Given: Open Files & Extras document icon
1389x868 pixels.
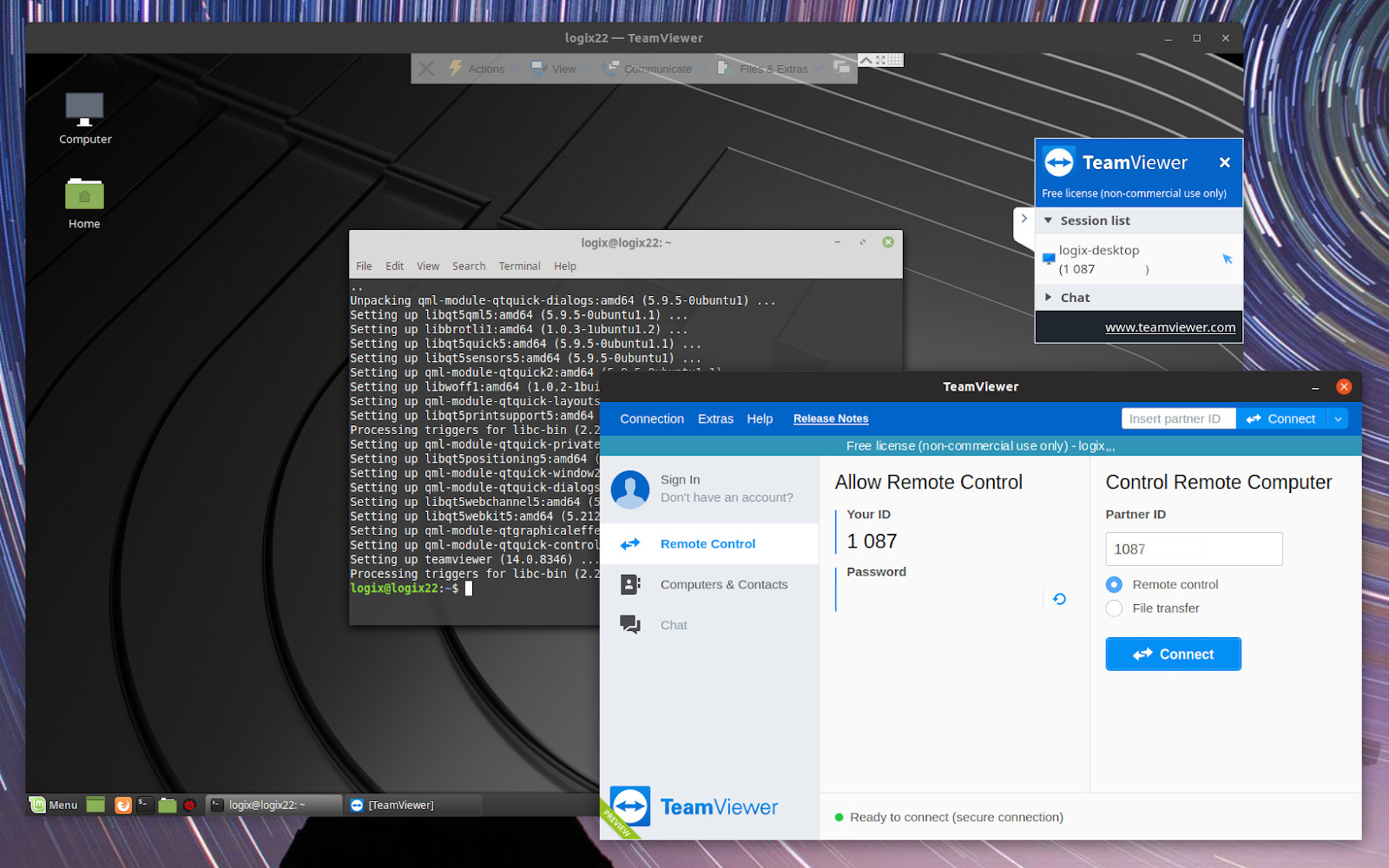Looking at the screenshot, I should (x=722, y=69).
